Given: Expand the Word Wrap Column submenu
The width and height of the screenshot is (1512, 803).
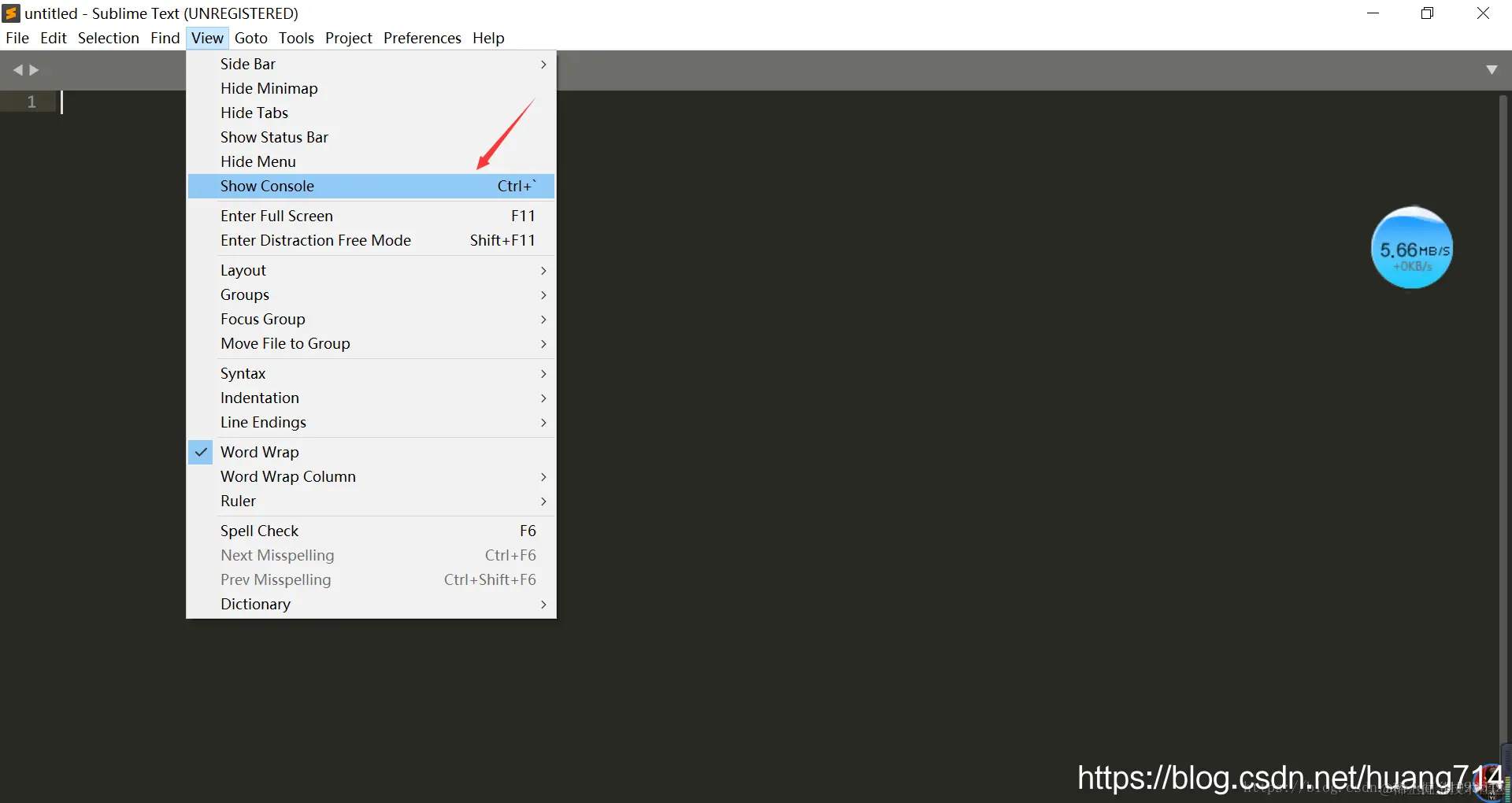Looking at the screenshot, I should (x=371, y=476).
